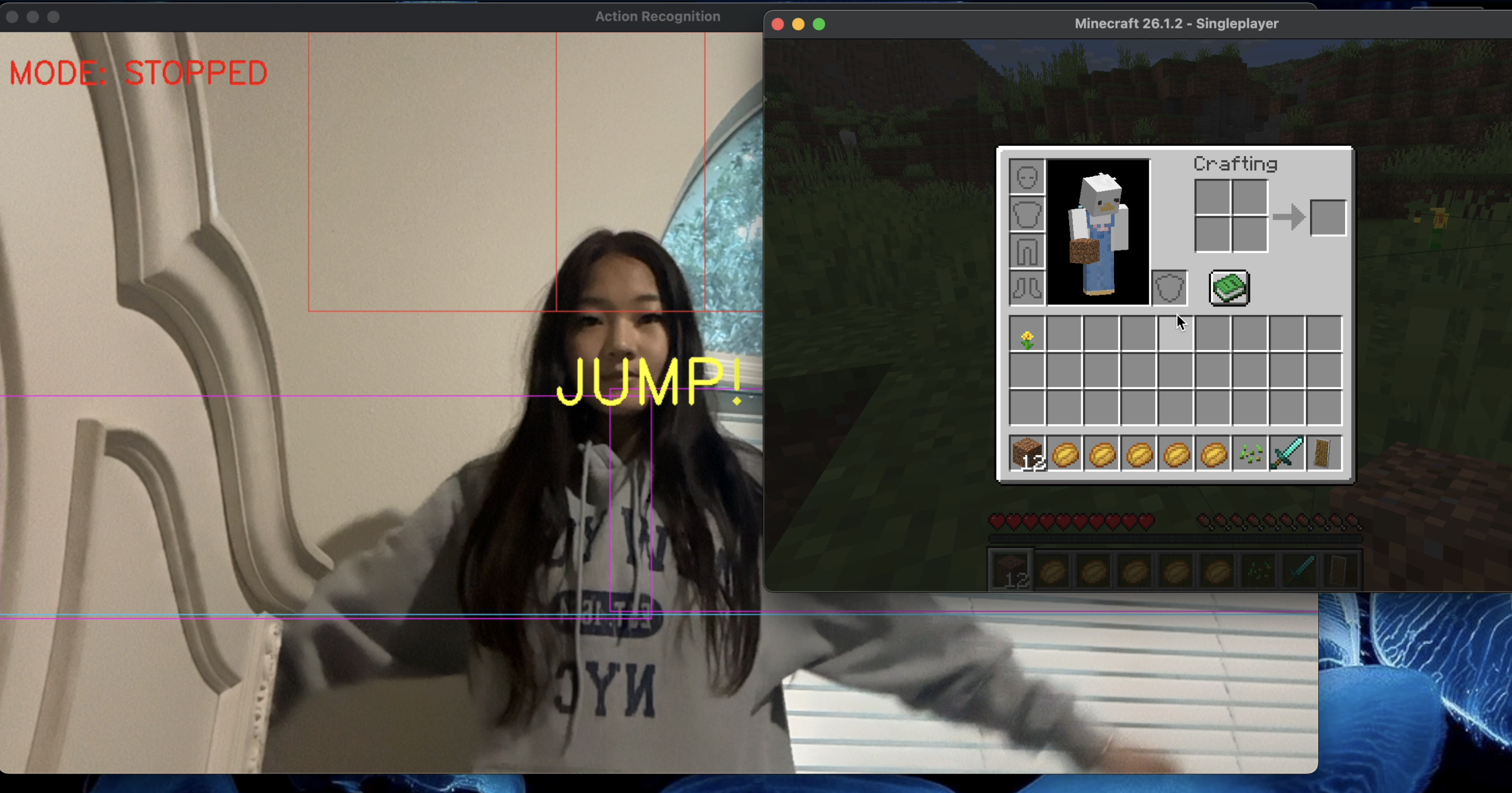Select the helmet armor slot
Image resolution: width=1512 pixels, height=793 pixels.
(x=1027, y=177)
